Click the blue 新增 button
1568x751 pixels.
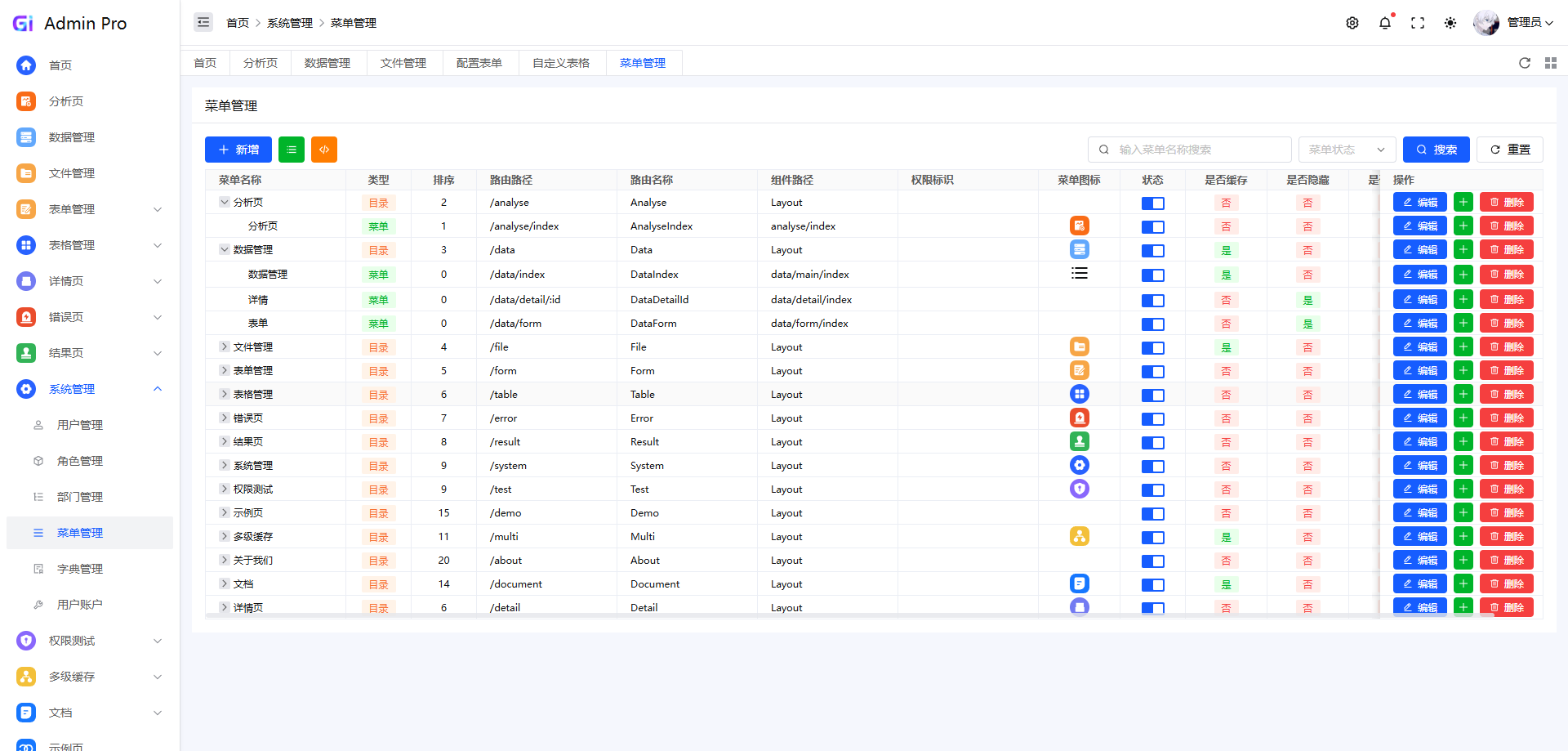pyautogui.click(x=238, y=150)
